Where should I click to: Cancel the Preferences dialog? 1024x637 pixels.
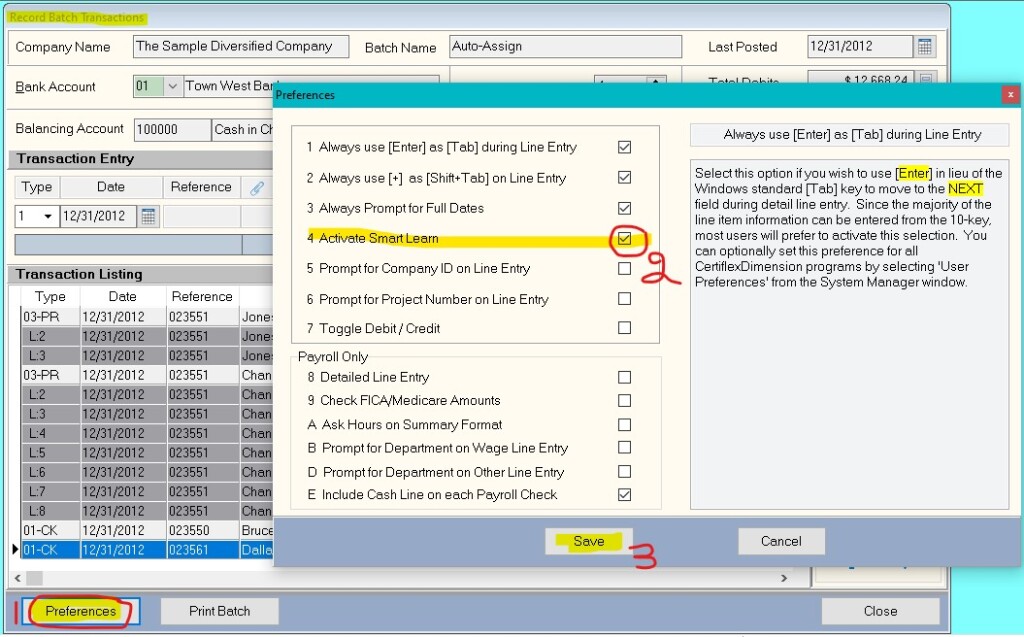point(781,540)
